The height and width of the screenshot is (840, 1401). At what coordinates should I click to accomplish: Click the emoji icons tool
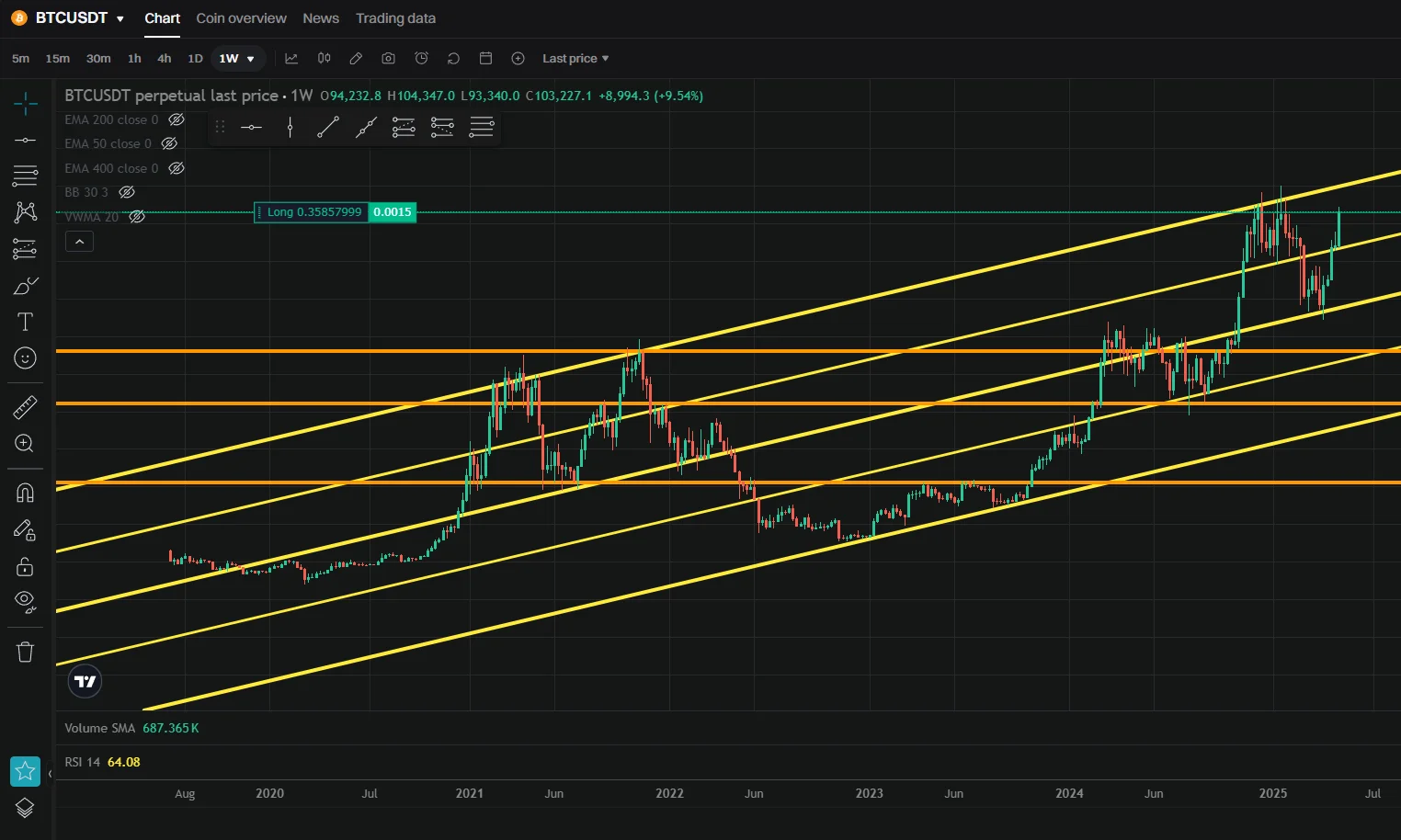pyautogui.click(x=25, y=358)
